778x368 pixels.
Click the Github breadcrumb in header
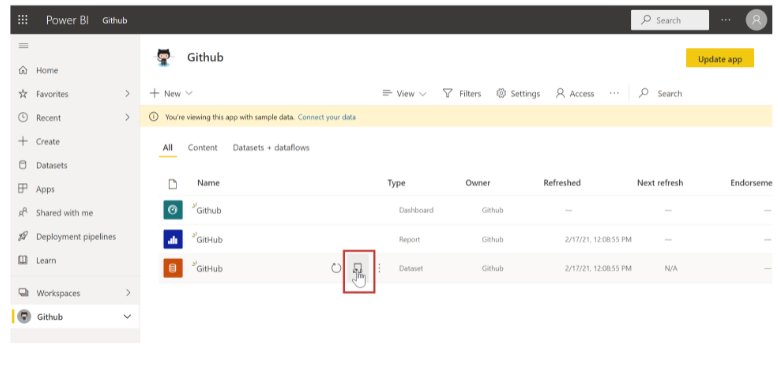click(x=115, y=20)
